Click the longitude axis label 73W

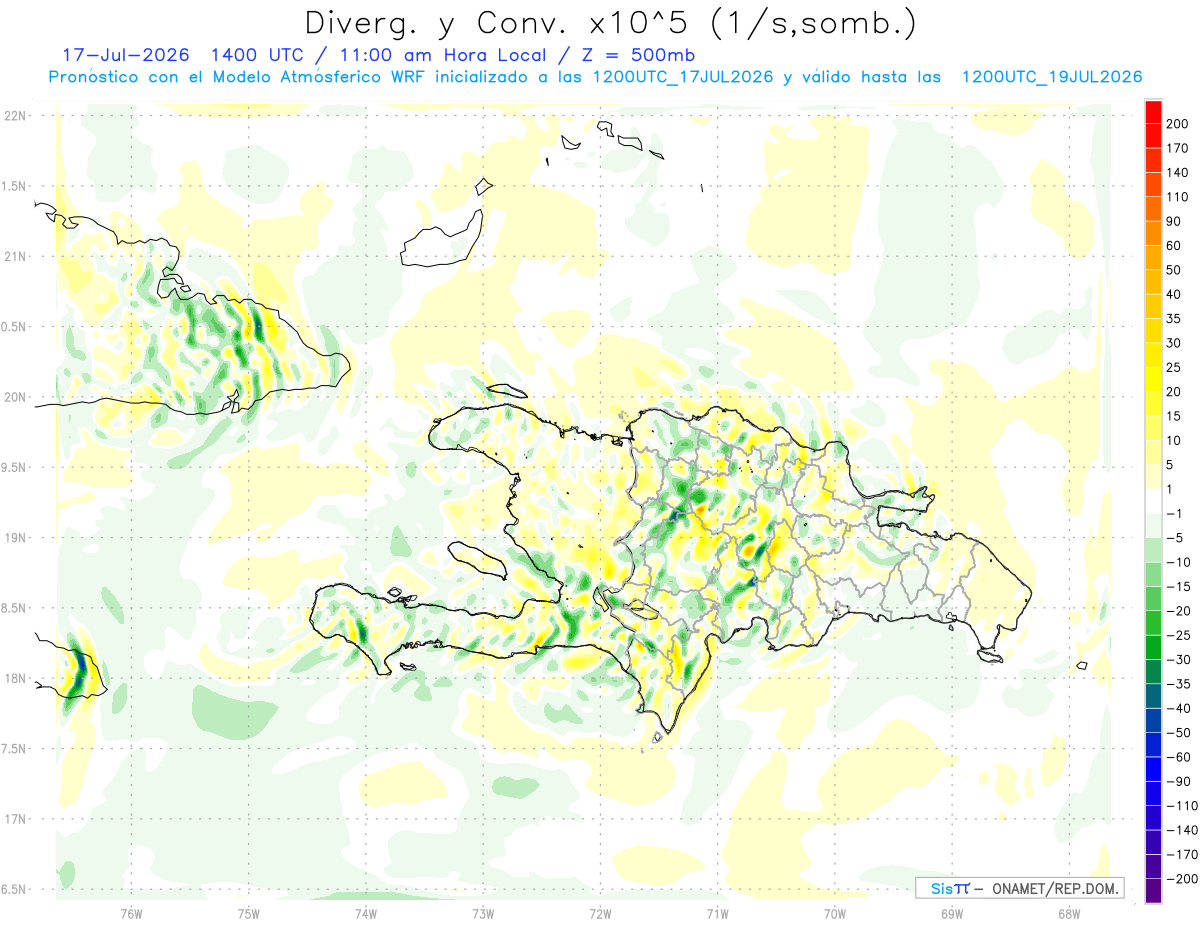(483, 914)
